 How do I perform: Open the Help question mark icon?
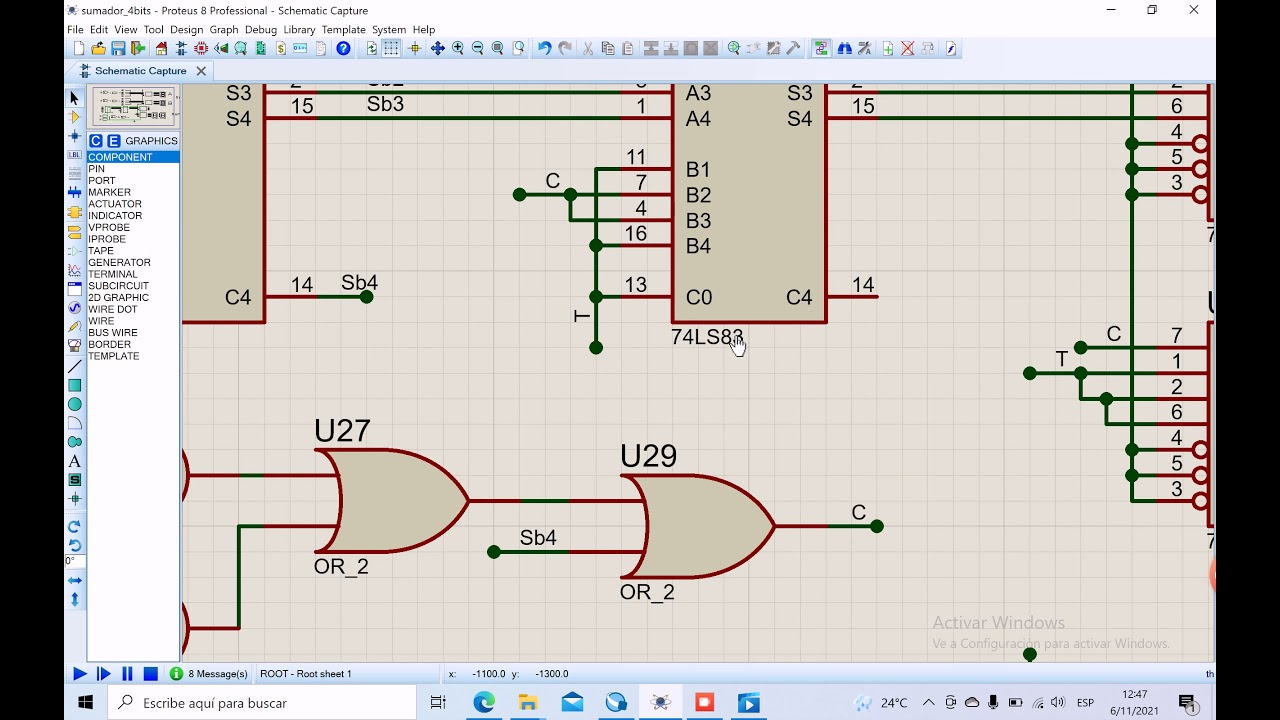(x=343, y=48)
